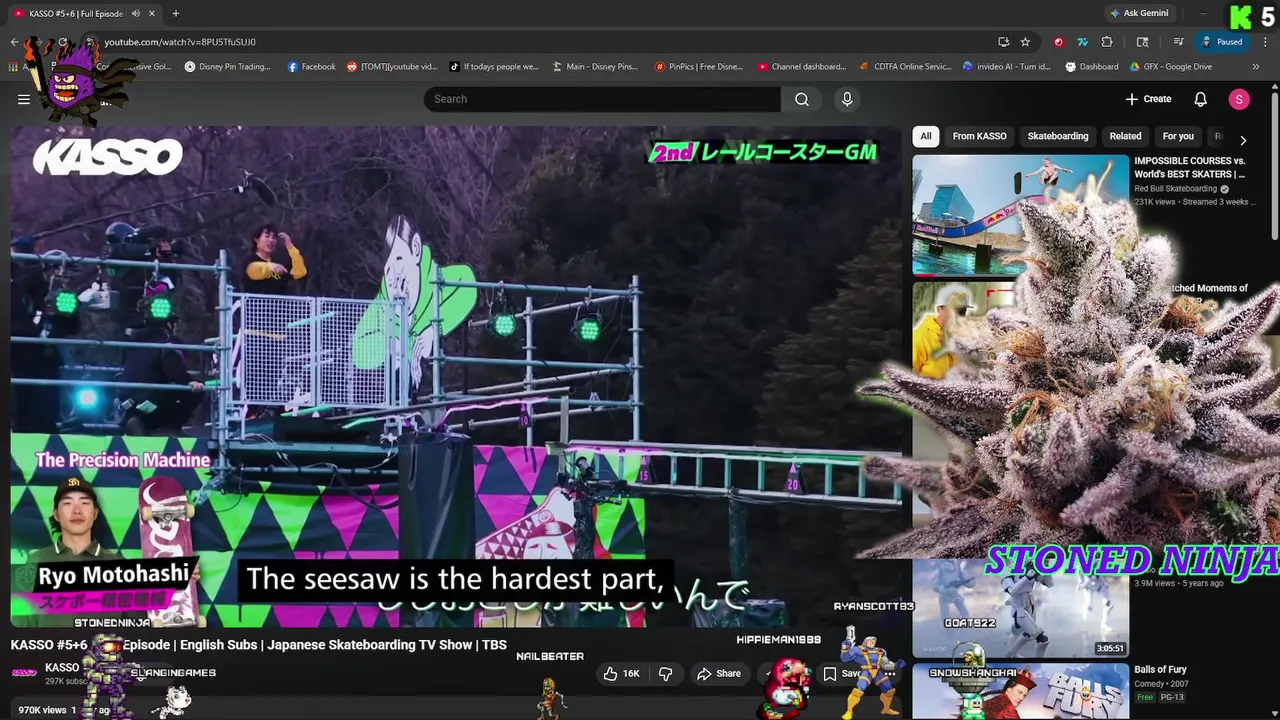The height and width of the screenshot is (720, 1280).
Task: Select the For you filter chip
Action: (1178, 136)
